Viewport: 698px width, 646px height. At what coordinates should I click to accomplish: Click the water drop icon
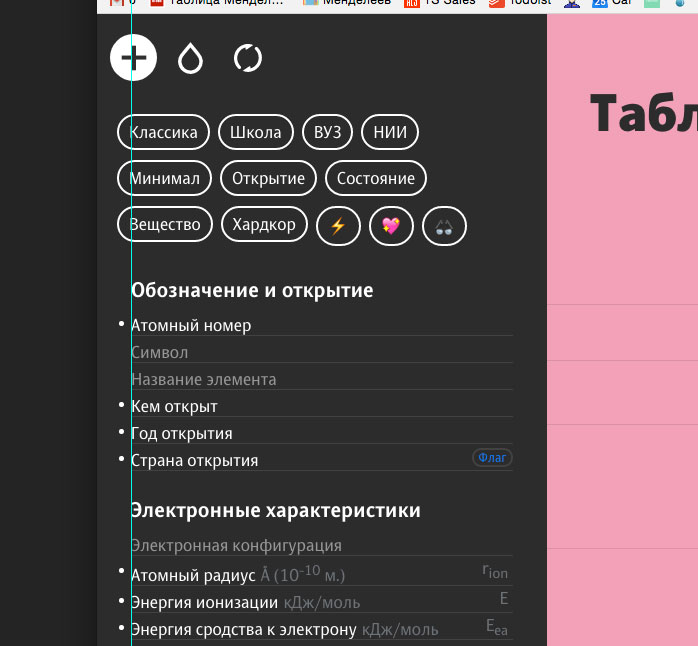point(189,59)
